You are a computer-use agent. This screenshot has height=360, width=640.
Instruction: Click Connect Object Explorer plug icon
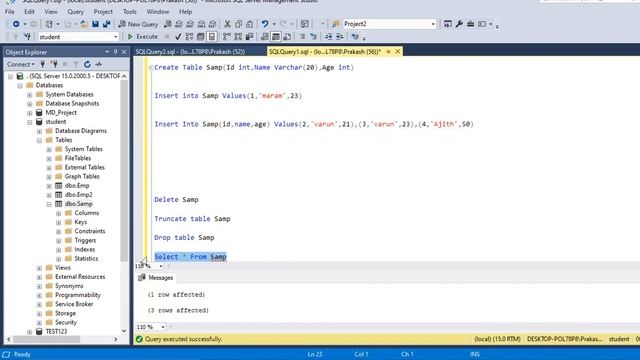point(42,64)
